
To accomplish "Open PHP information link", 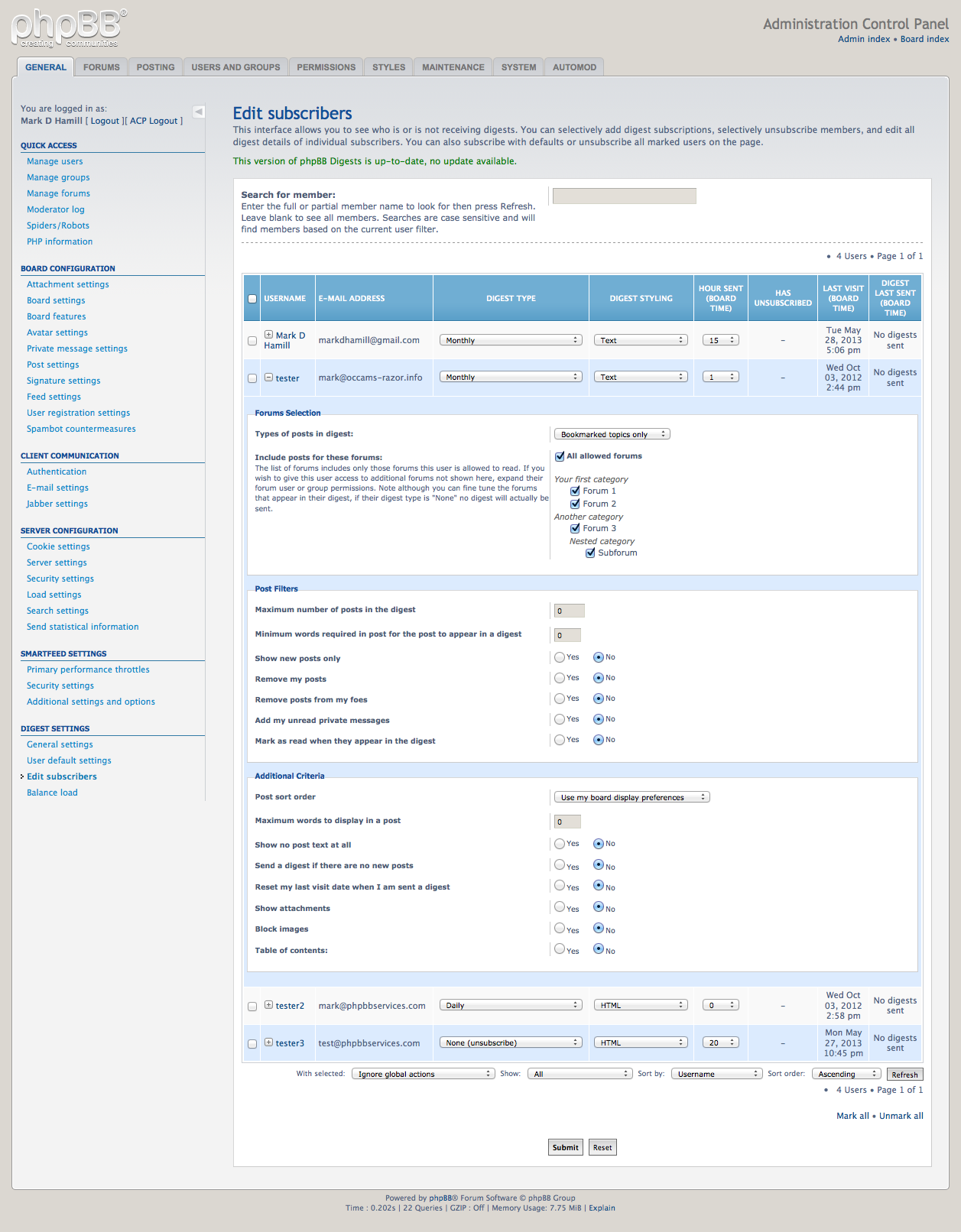I will pos(60,242).
